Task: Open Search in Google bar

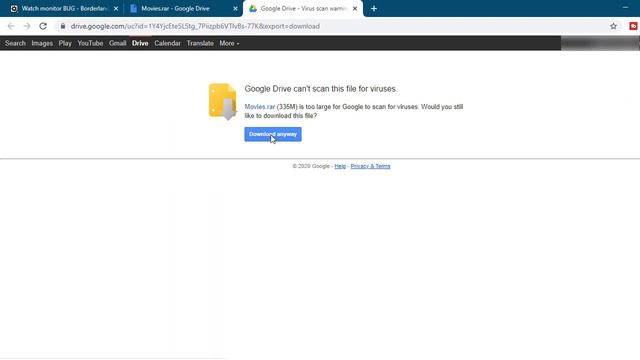Action: pos(15,43)
